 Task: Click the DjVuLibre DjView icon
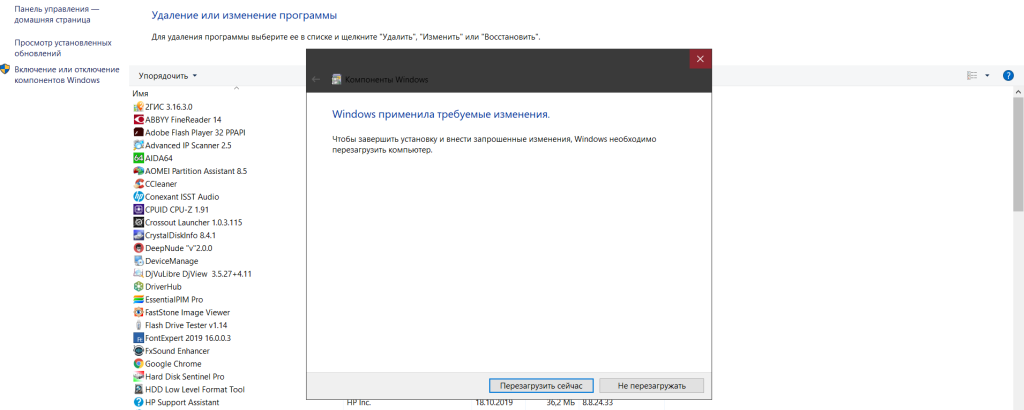[x=138, y=274]
